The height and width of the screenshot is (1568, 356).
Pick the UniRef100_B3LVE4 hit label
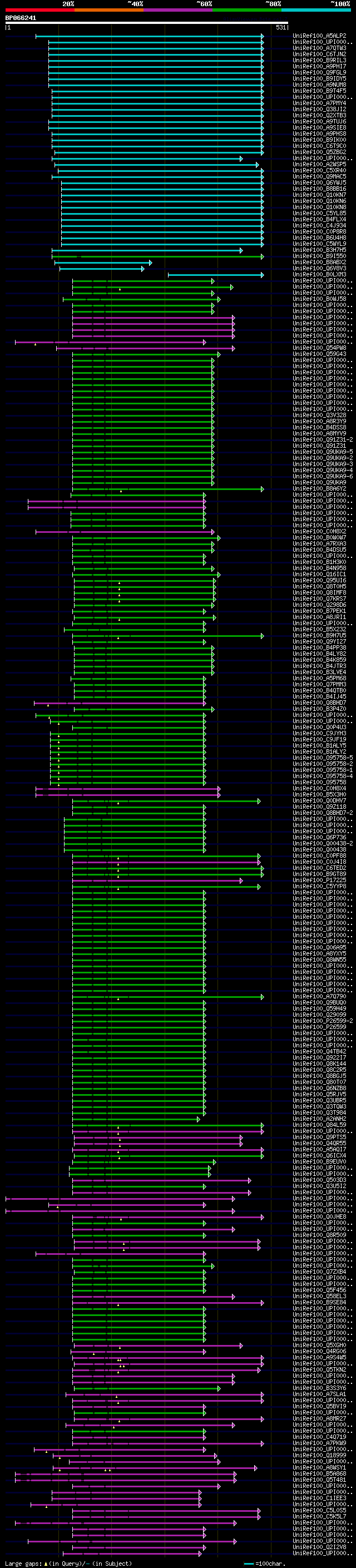pyautogui.click(x=319, y=673)
